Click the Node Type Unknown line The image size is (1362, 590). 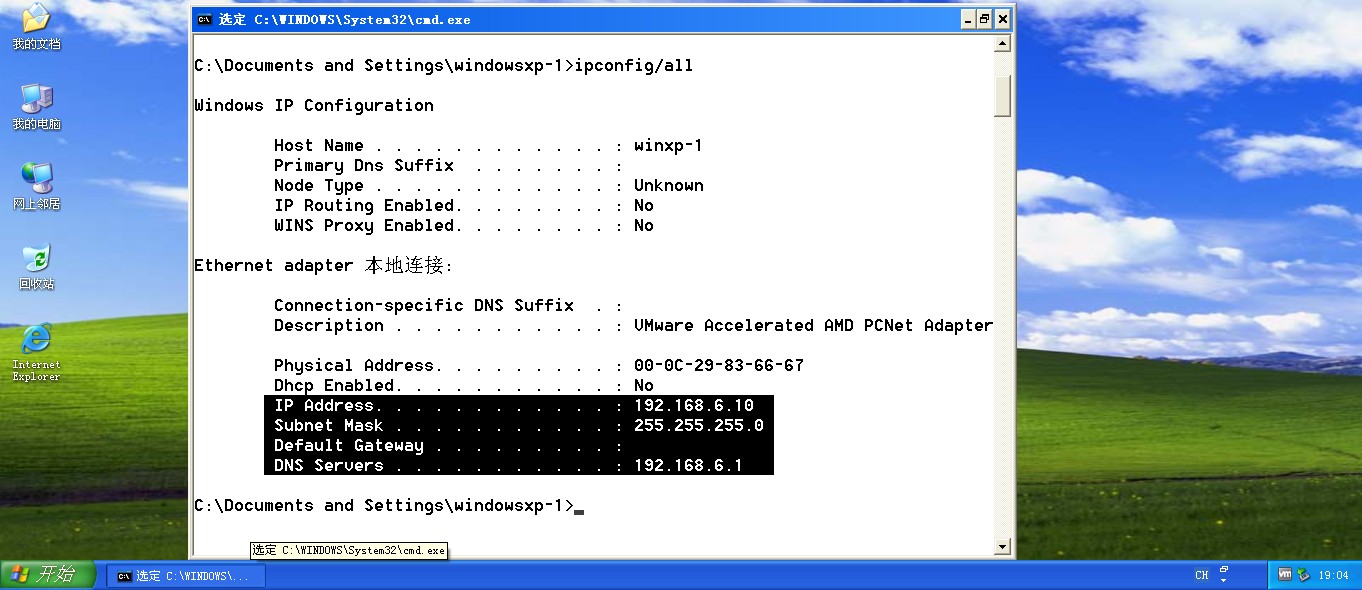[488, 186]
